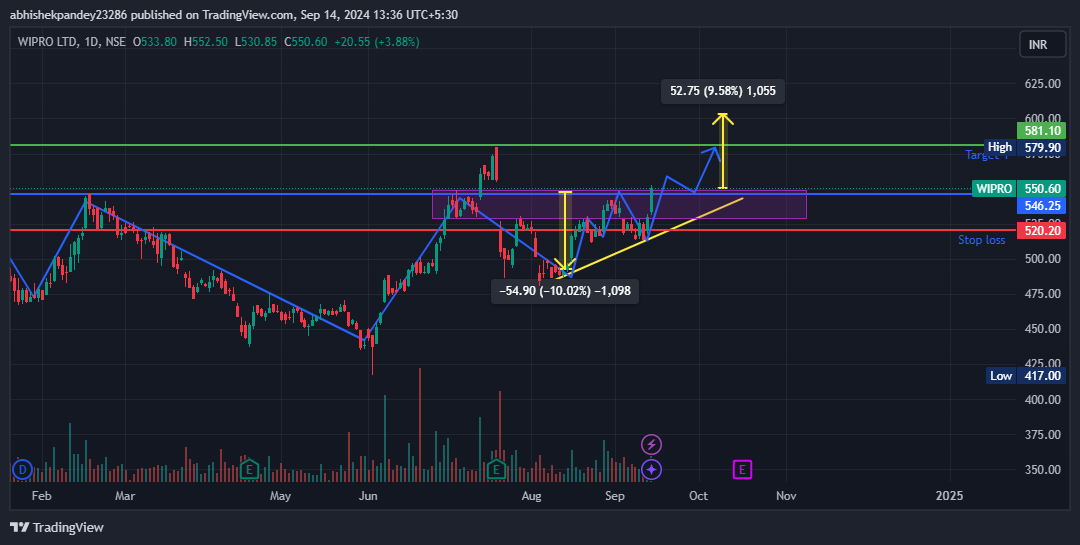Click the open value O533.80
The image size is (1080, 545).
[x=156, y=42]
